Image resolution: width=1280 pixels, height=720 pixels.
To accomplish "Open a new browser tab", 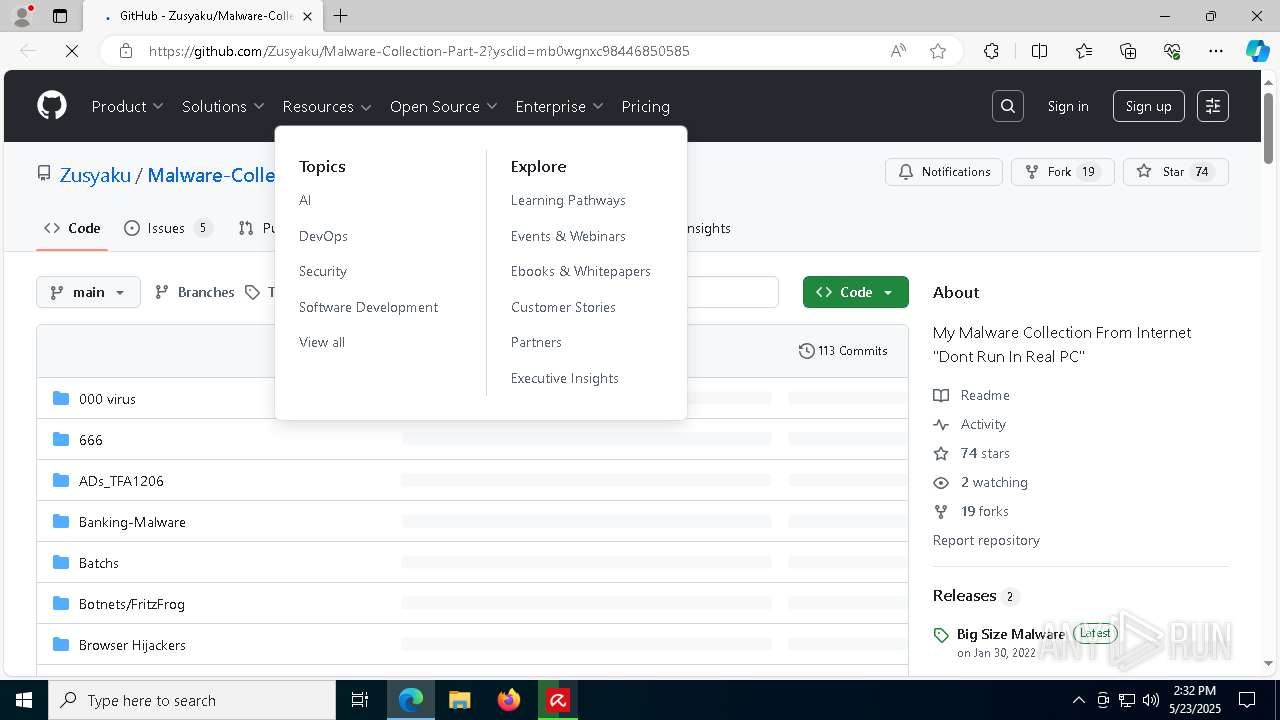I will [x=340, y=16].
